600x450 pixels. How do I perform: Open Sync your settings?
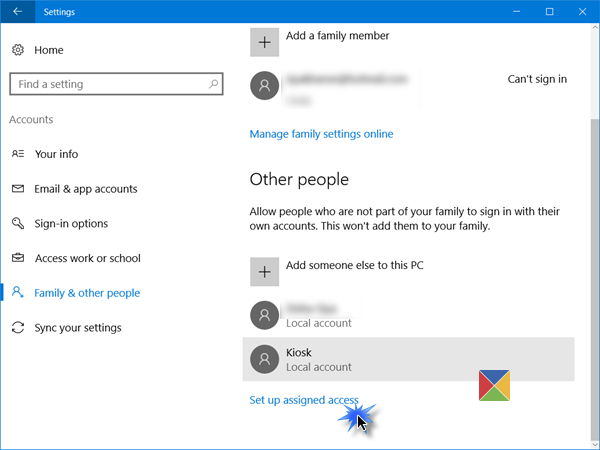(x=78, y=328)
